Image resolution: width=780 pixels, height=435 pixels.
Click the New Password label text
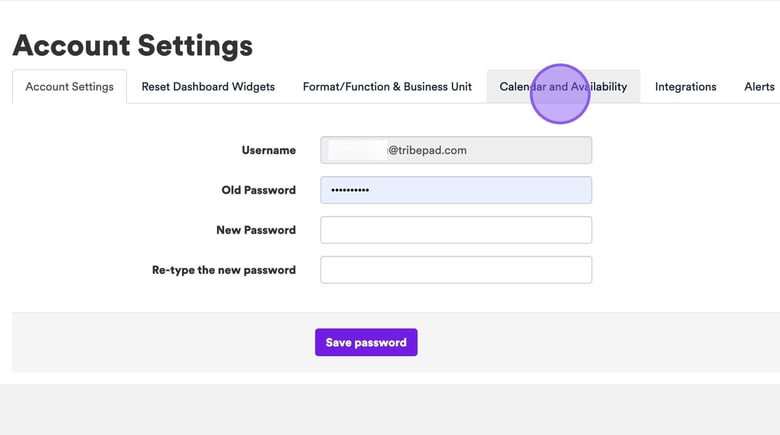pyautogui.click(x=256, y=230)
